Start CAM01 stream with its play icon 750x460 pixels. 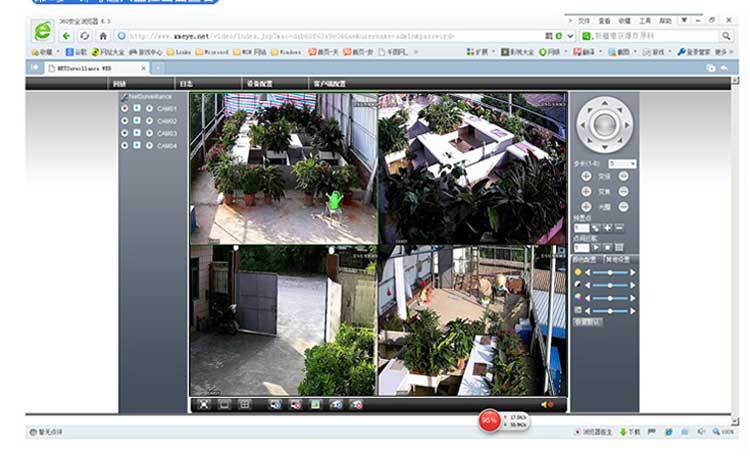pyautogui.click(x=137, y=108)
